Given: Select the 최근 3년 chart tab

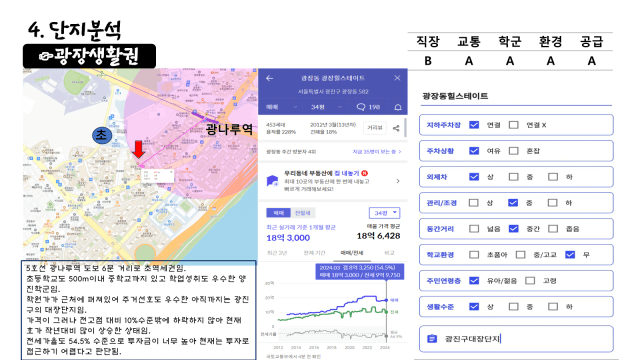Looking at the screenshot, I should click(x=277, y=253).
